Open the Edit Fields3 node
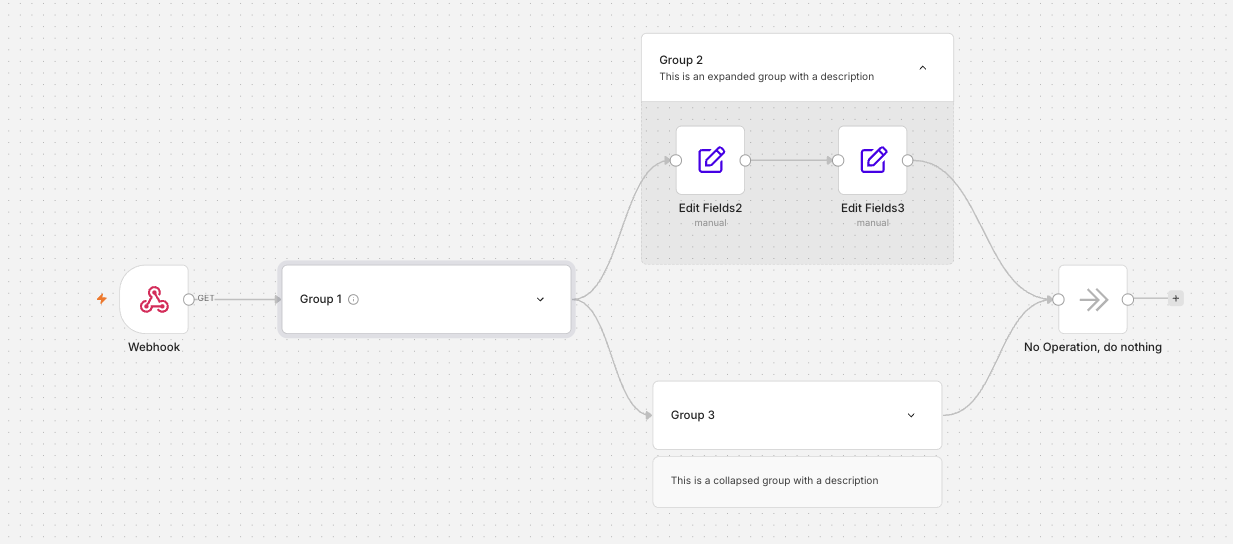The height and width of the screenshot is (544, 1233). pyautogui.click(x=873, y=160)
